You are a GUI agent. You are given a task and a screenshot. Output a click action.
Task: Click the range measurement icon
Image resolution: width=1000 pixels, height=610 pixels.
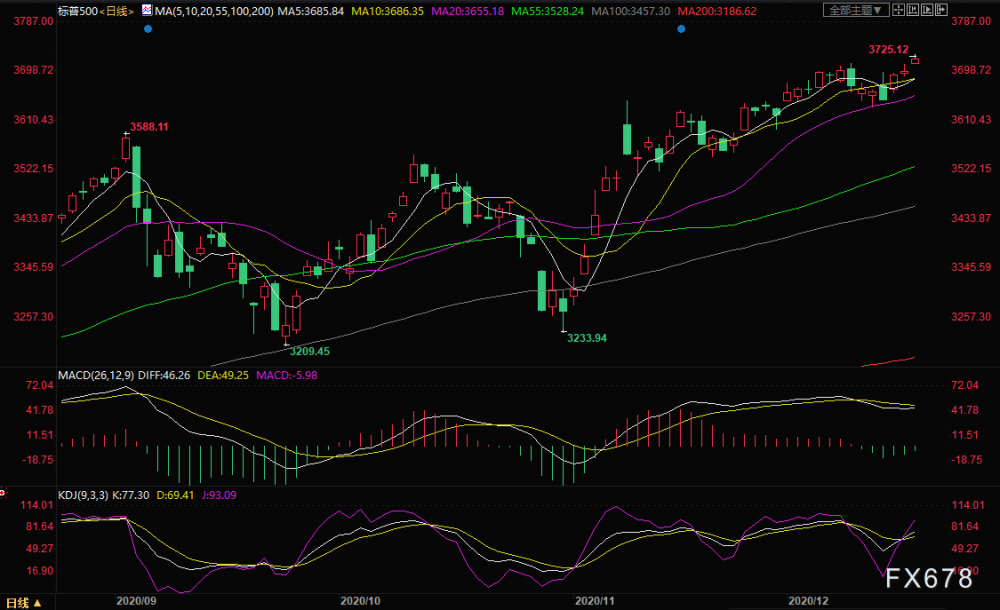pos(913,10)
